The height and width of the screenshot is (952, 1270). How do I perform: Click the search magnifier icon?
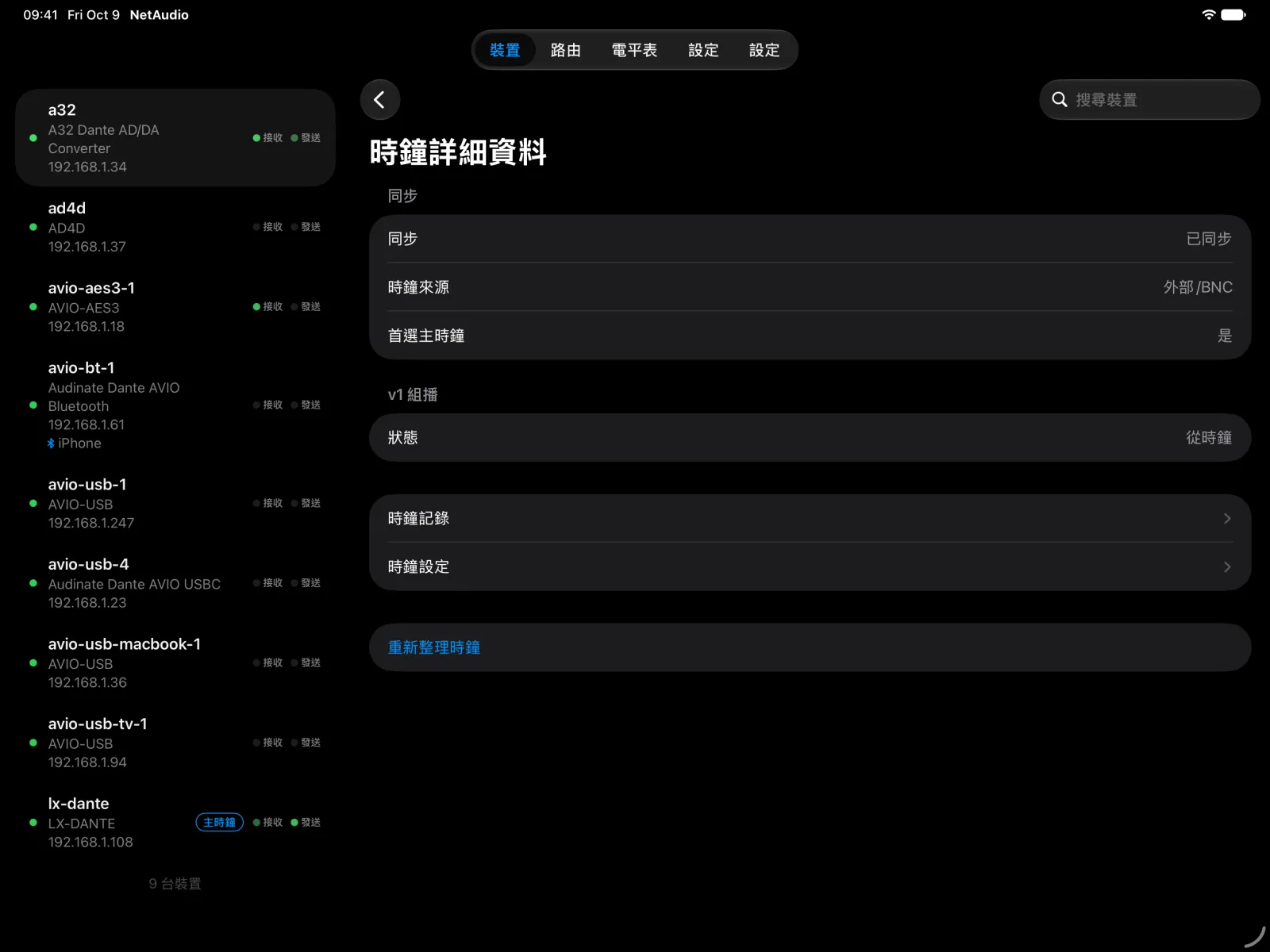1059,100
